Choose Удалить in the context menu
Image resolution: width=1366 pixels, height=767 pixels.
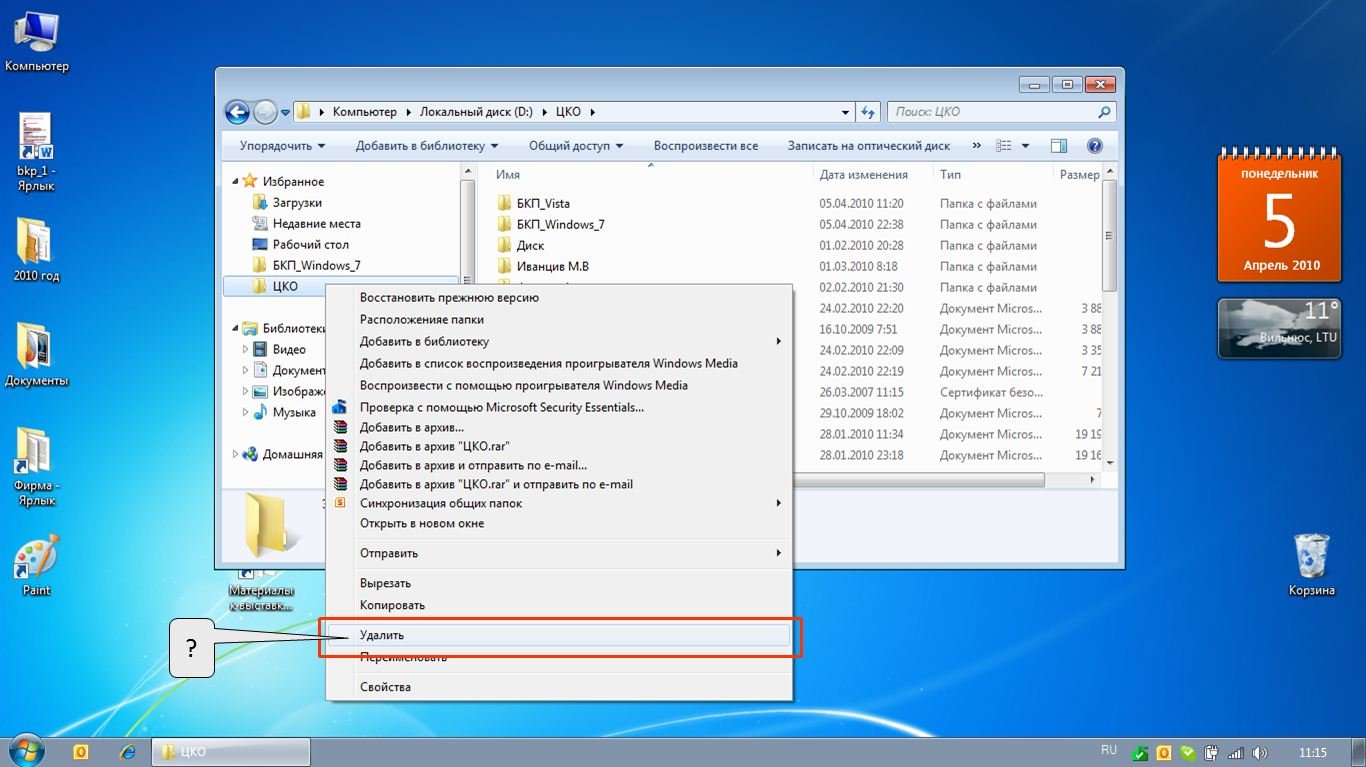coord(382,635)
